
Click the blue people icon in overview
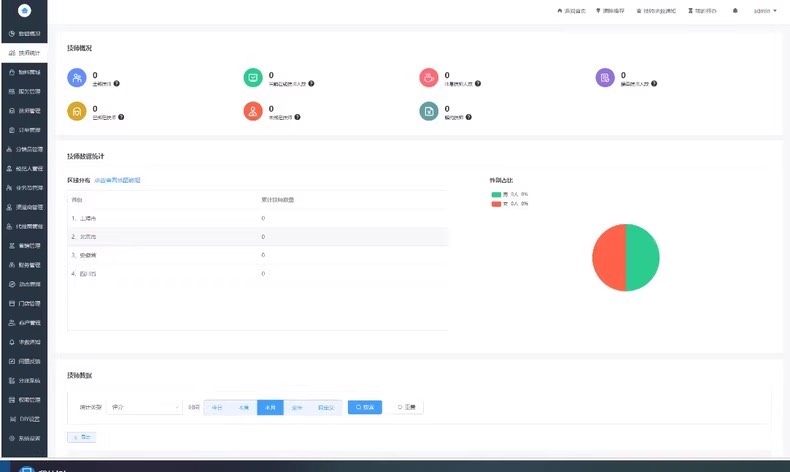[77, 78]
